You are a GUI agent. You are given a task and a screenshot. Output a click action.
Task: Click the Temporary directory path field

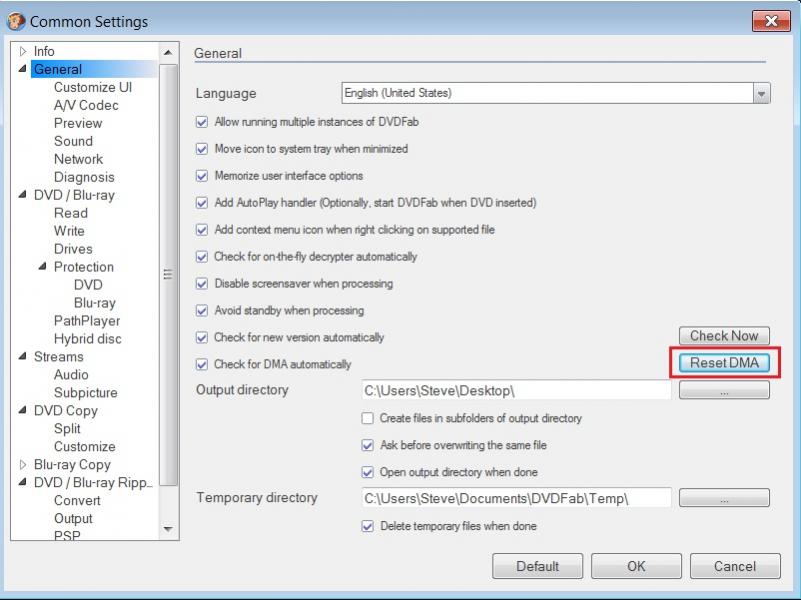point(516,498)
